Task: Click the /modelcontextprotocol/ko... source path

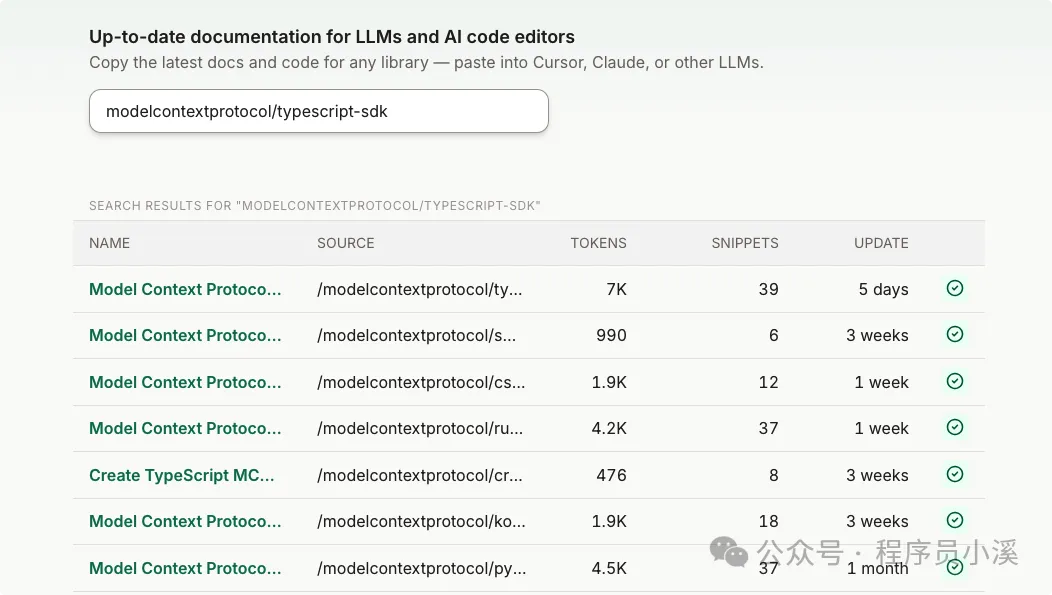Action: 420,521
